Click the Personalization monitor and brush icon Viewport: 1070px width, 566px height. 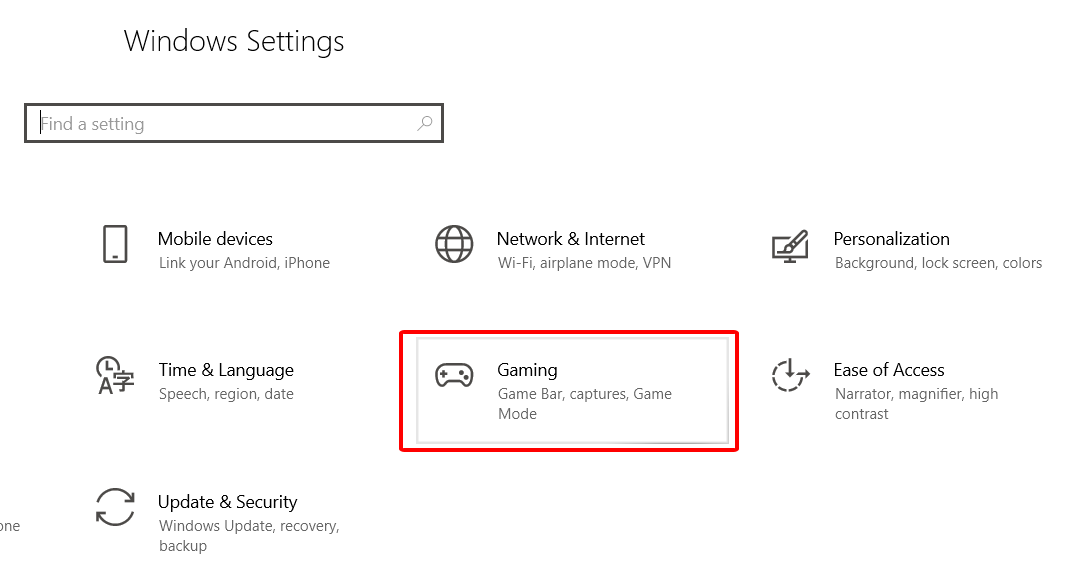point(790,245)
